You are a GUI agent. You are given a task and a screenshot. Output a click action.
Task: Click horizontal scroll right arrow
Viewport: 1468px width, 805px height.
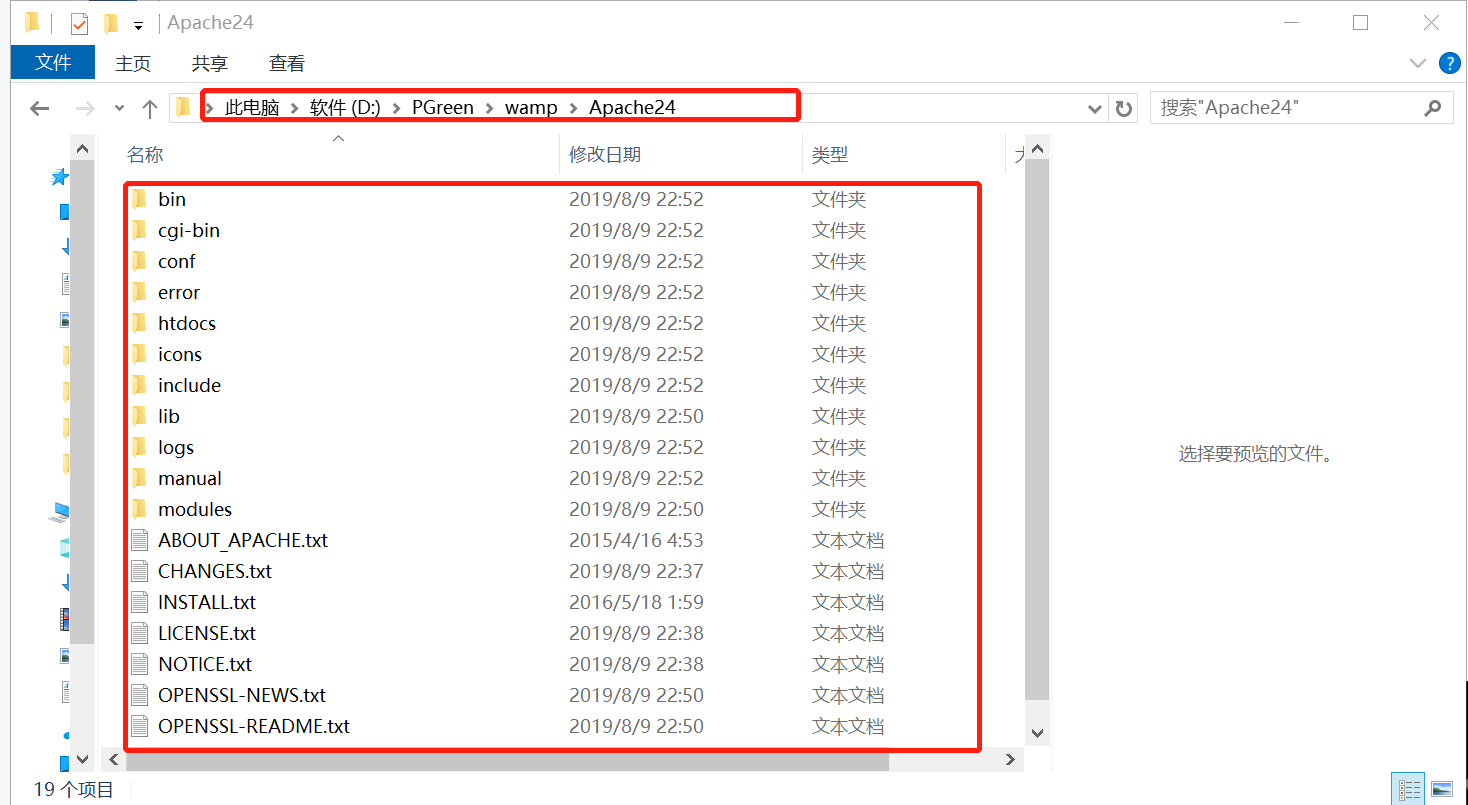(x=1011, y=761)
